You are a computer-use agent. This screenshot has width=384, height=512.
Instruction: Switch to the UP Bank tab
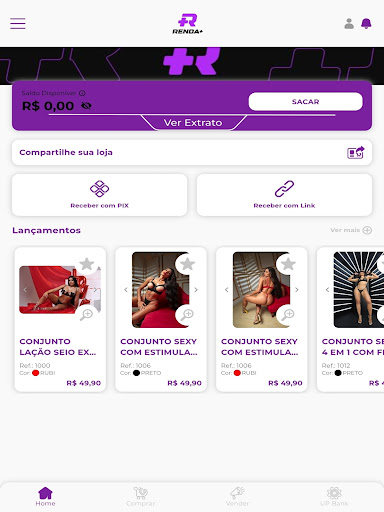[x=334, y=496]
